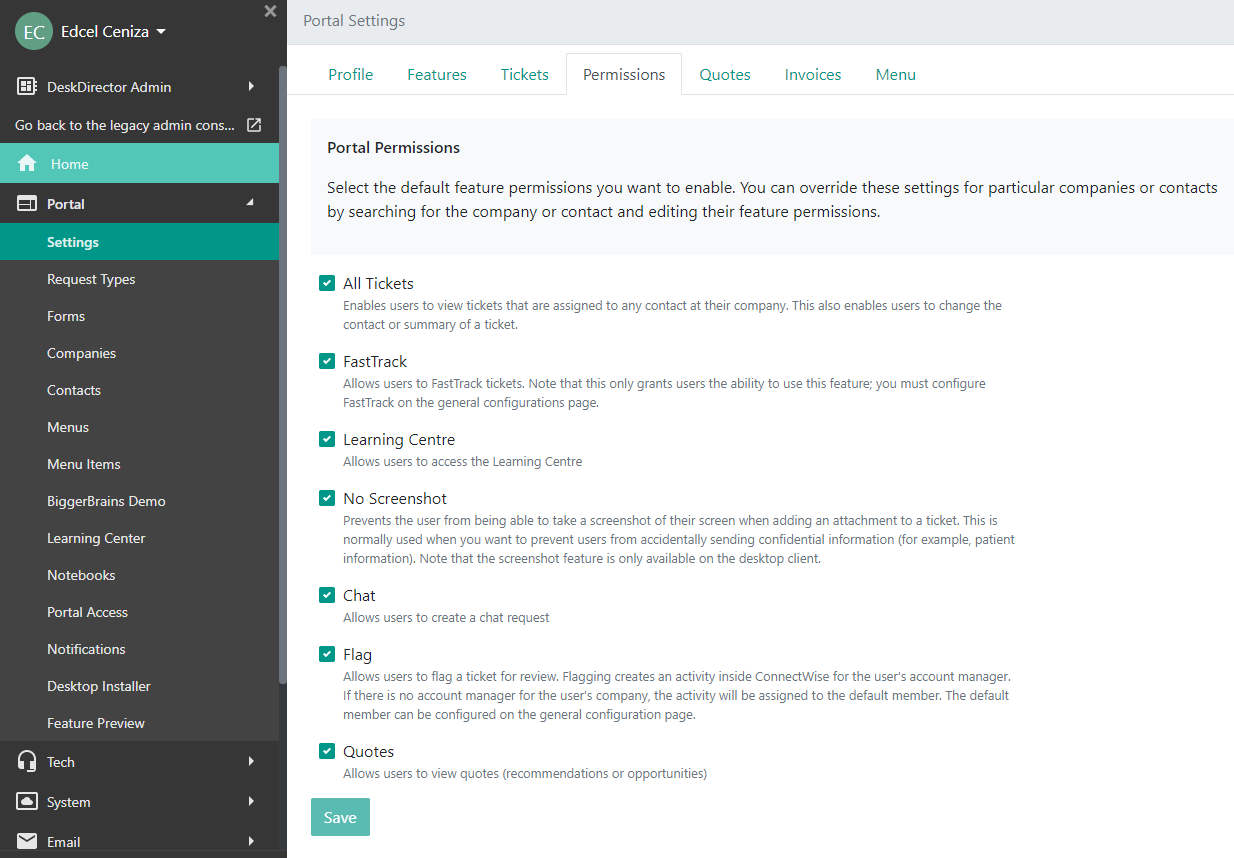Screen dimensions: 1234x858
Task: Expand the Email section arrow
Action: click(x=251, y=841)
